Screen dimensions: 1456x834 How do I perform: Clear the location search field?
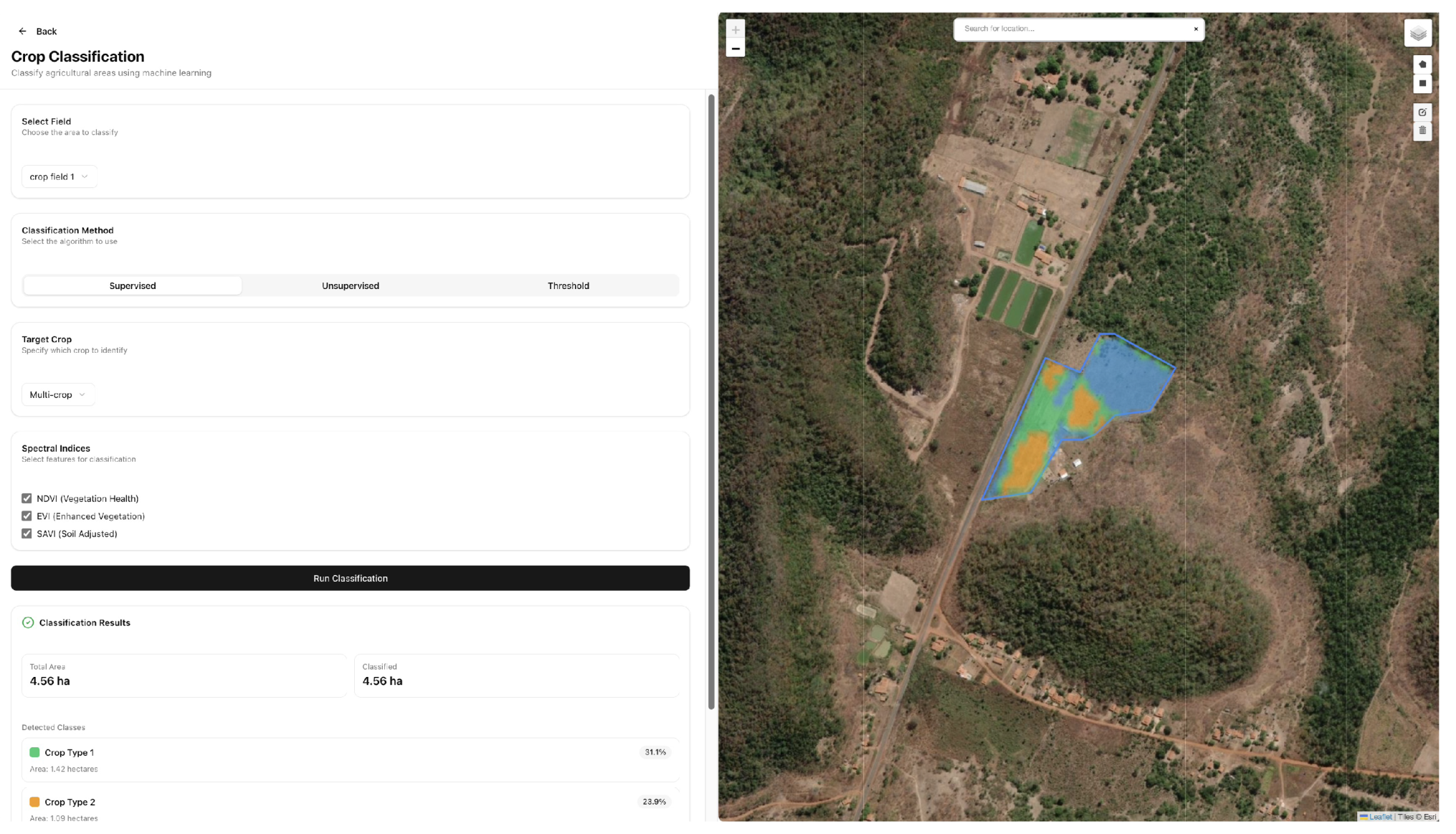[1196, 29]
